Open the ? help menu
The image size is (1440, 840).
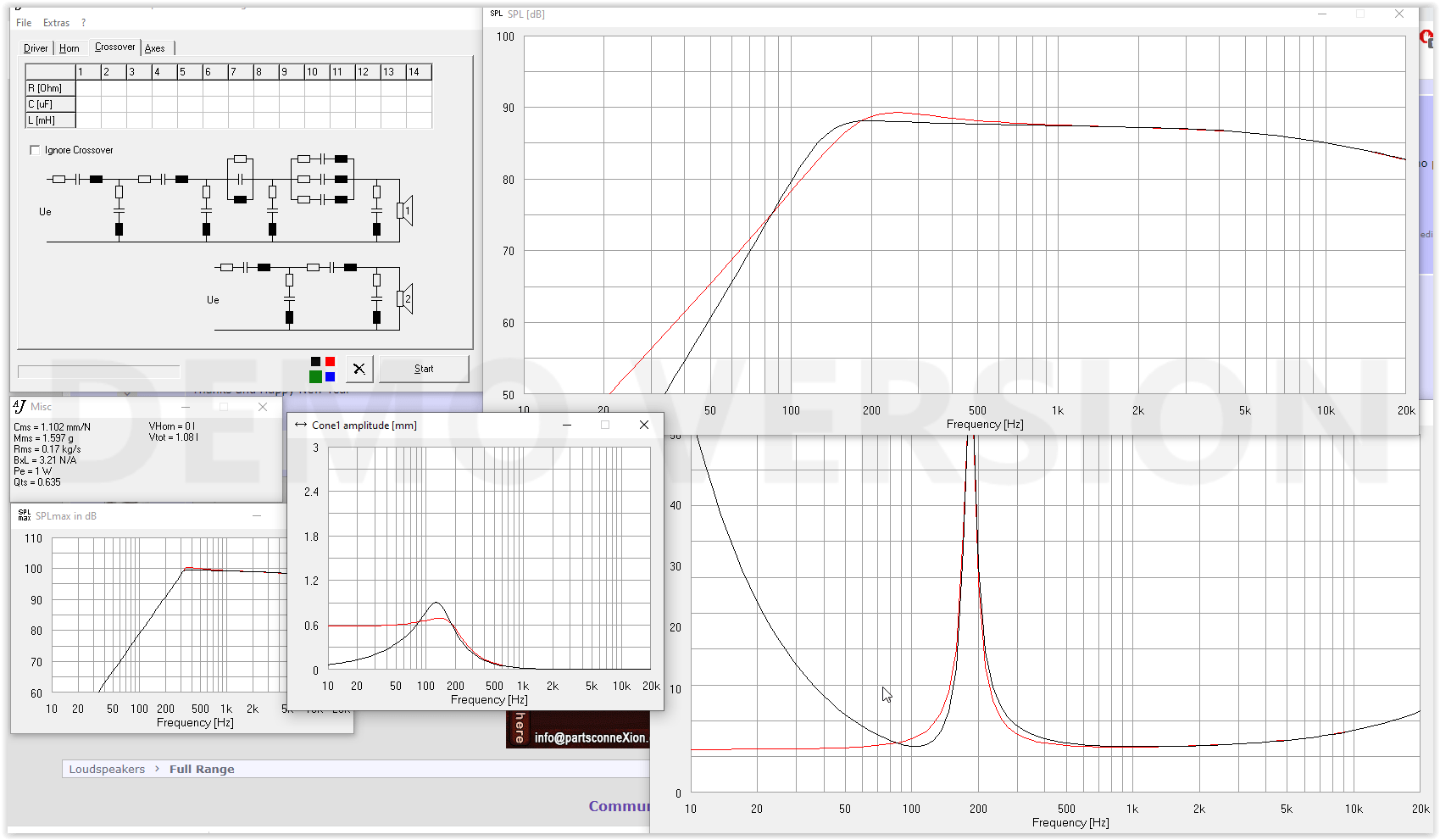point(83,23)
